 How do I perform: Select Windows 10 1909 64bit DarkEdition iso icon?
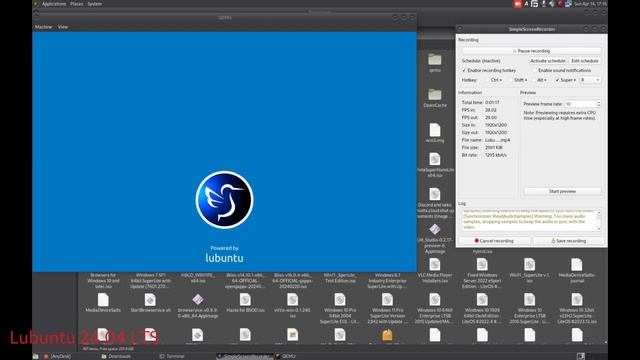pyautogui.click(x=482, y=300)
